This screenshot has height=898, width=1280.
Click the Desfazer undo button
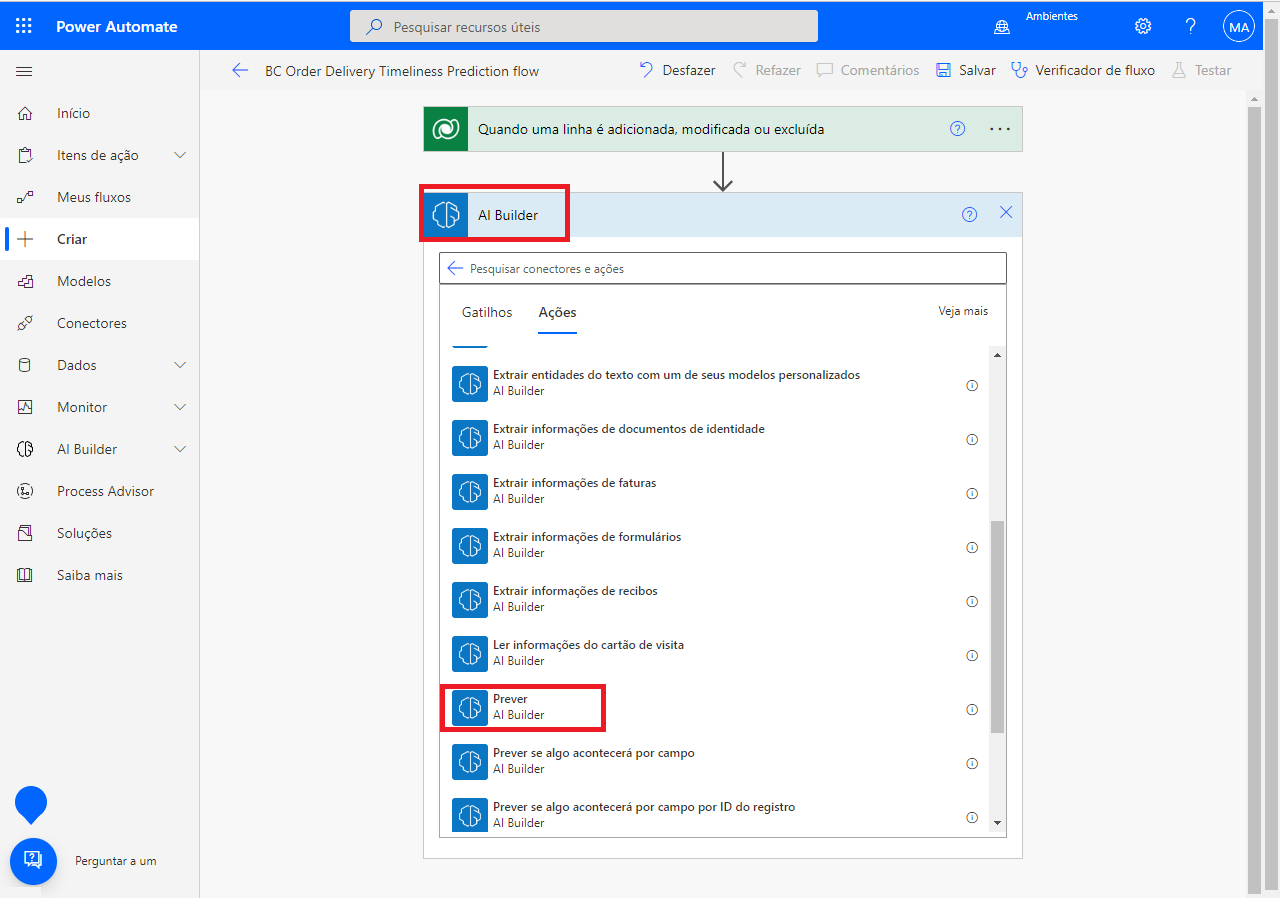coord(677,70)
